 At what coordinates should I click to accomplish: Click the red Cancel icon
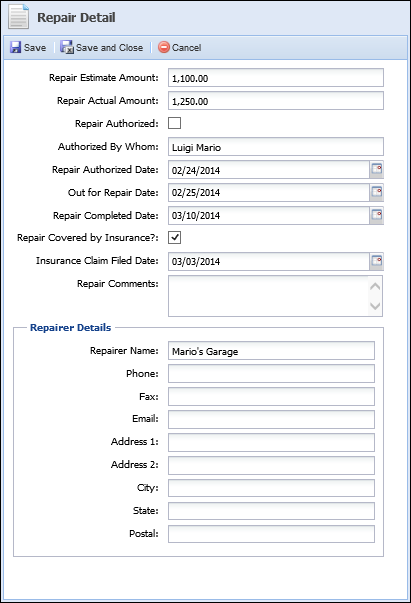coord(164,47)
